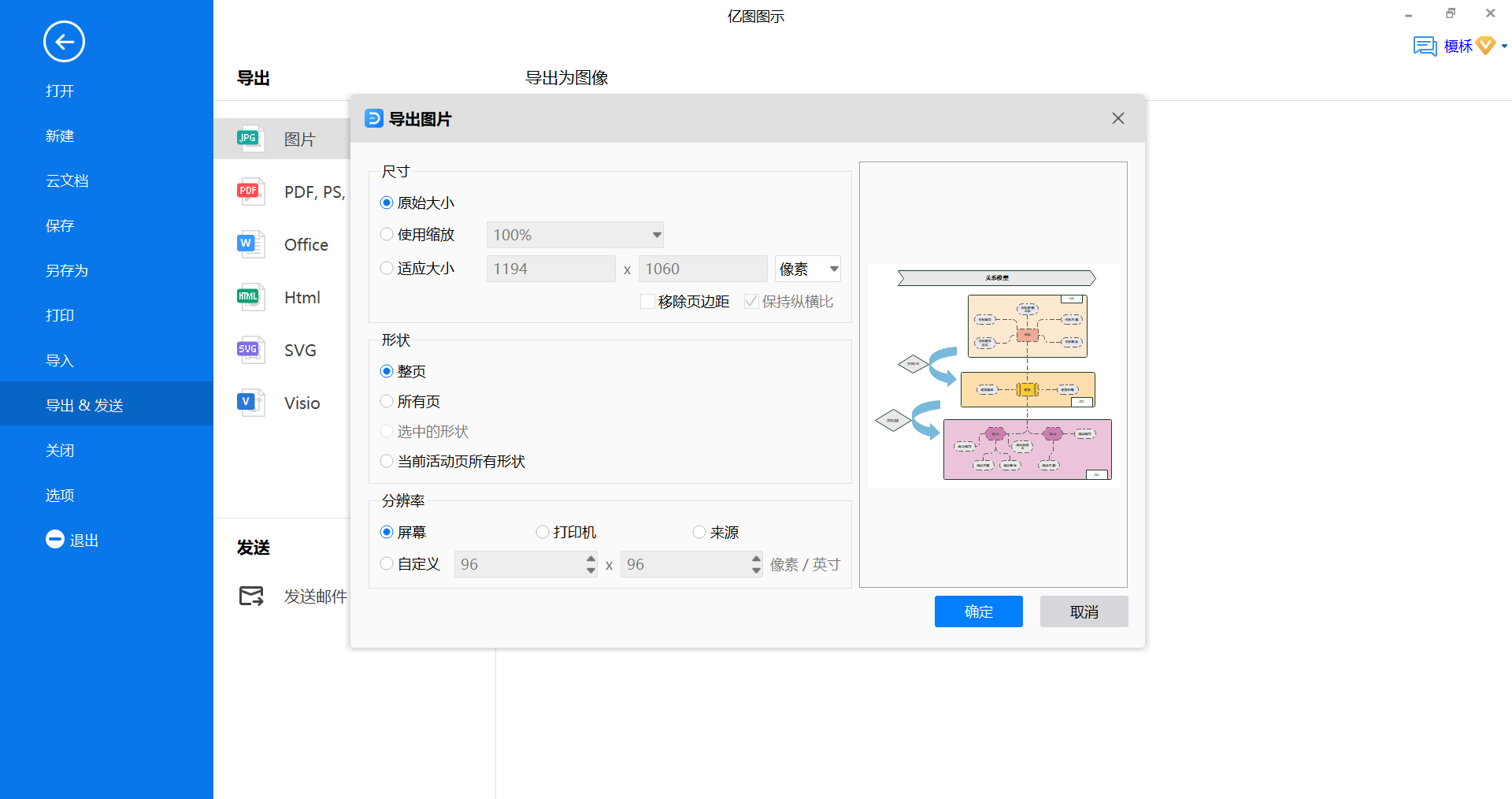Click the 打印 menu item
This screenshot has width=1512, height=799.
tap(60, 315)
